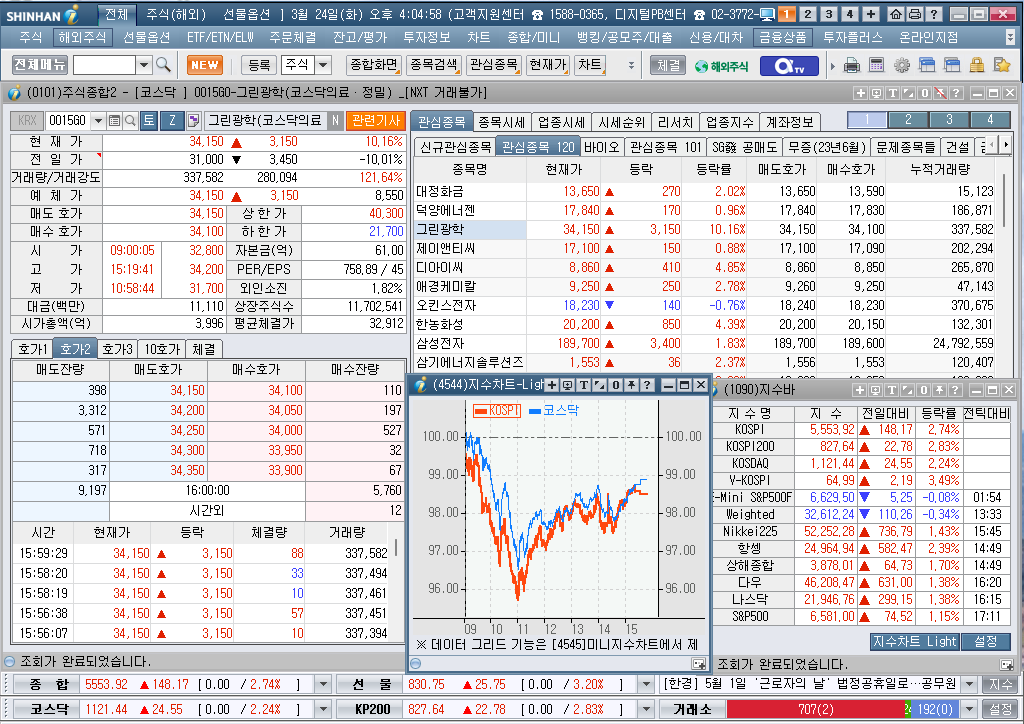Viewport: 1024px width, 724px height.
Task: Switch to virtual screen 2 in title bar
Action: click(x=808, y=14)
